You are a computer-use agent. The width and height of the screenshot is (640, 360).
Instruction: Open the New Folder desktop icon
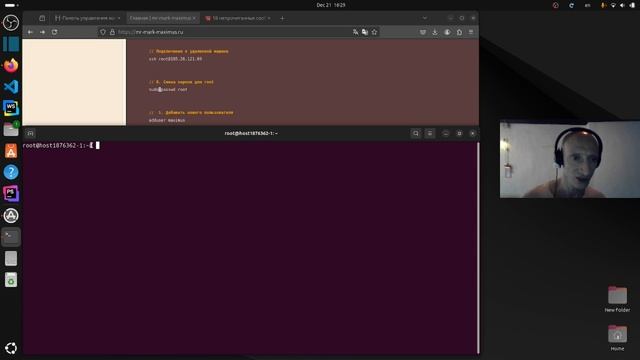(x=617, y=299)
